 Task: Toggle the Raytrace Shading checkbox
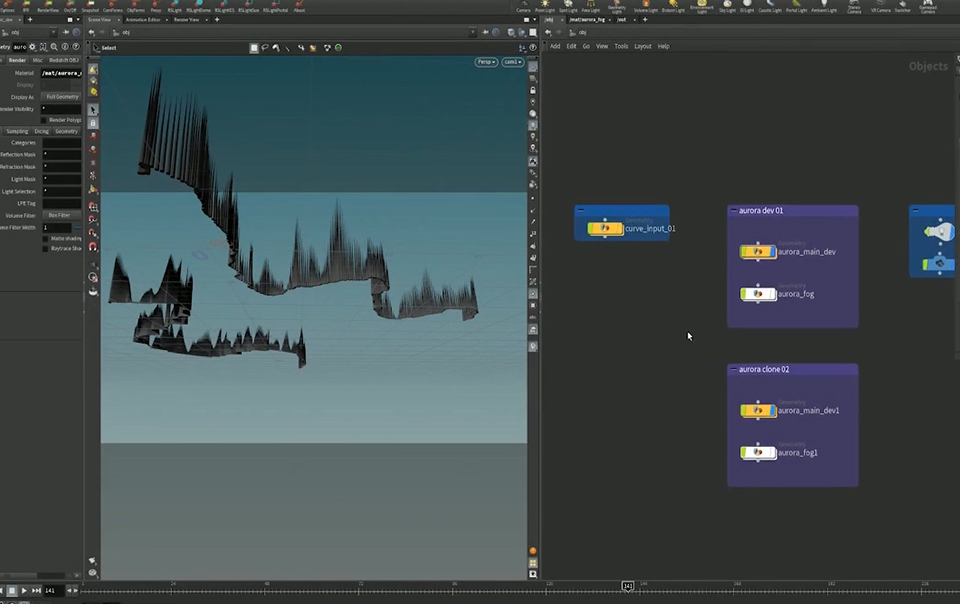click(x=44, y=248)
